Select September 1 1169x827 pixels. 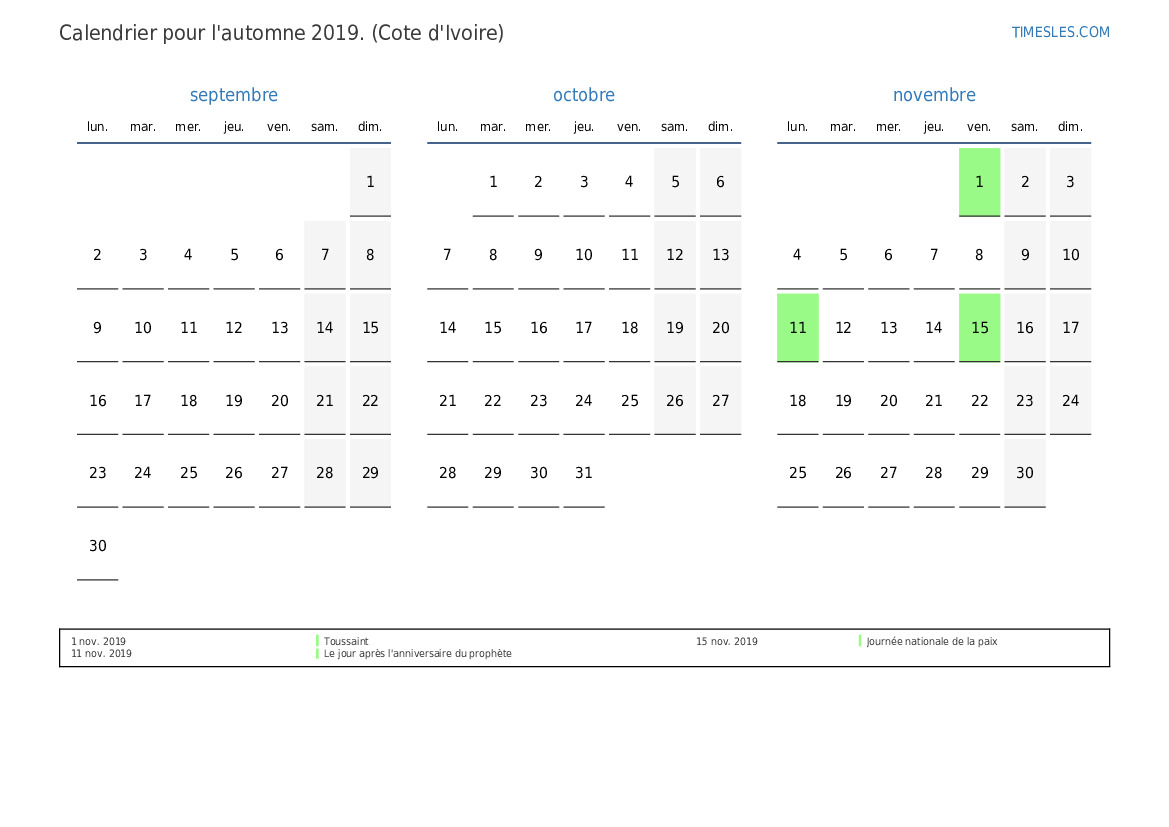pyautogui.click(x=371, y=182)
